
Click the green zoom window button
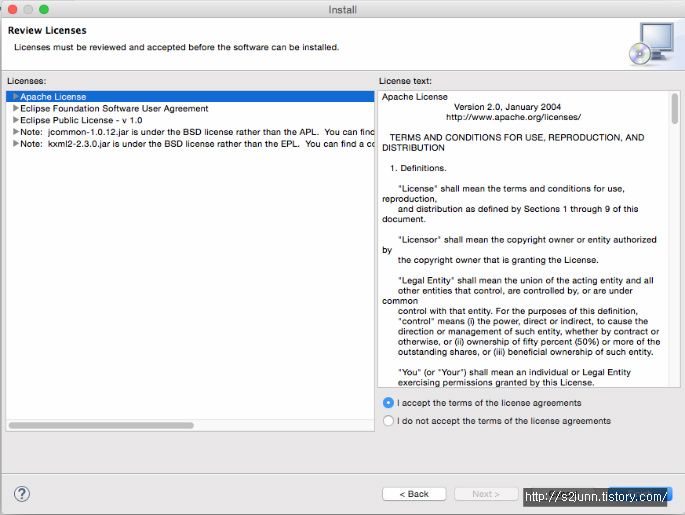pyautogui.click(x=44, y=9)
